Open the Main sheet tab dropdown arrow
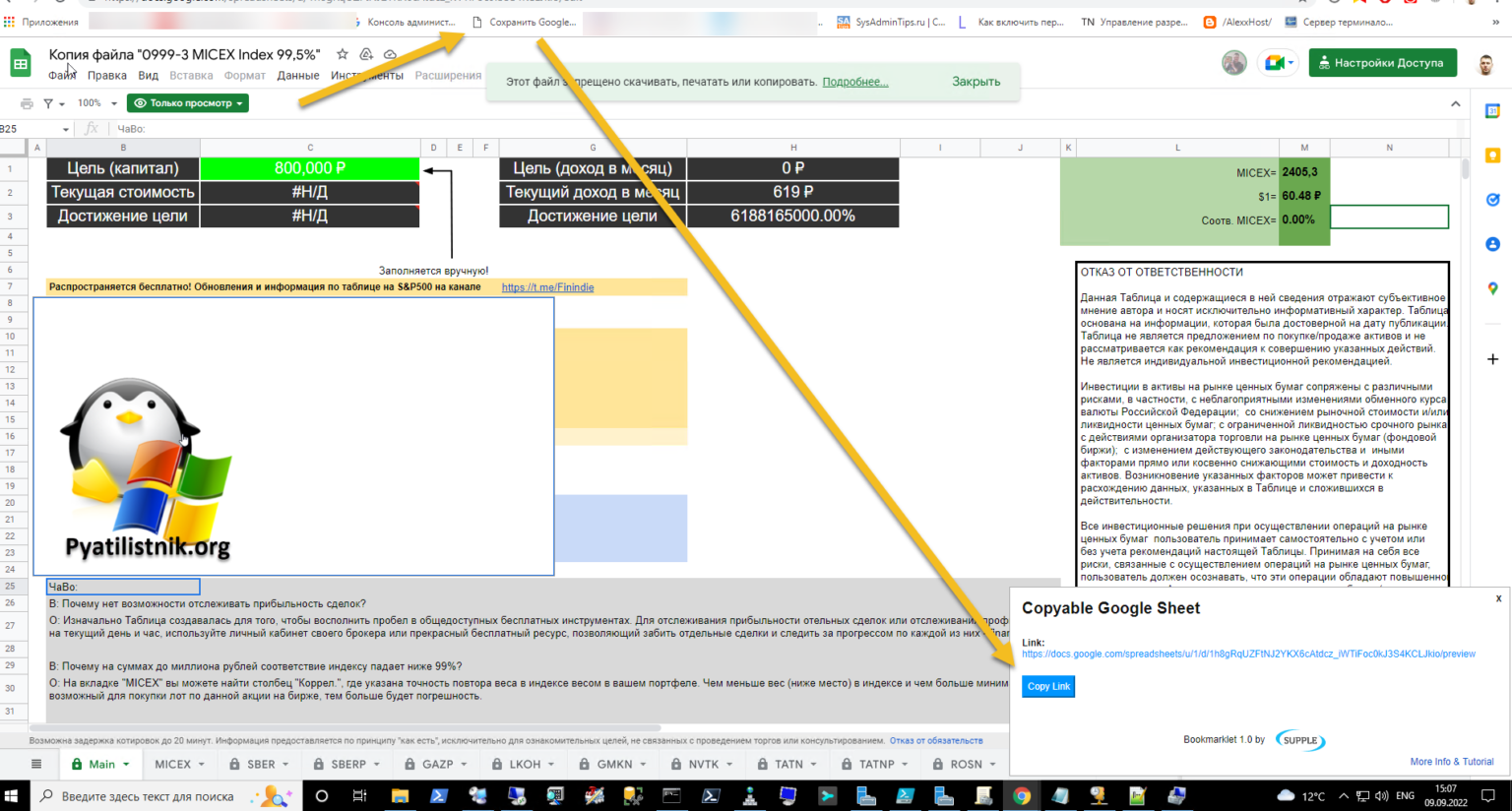Image resolution: width=1512 pixels, height=811 pixels. pyautogui.click(x=126, y=764)
